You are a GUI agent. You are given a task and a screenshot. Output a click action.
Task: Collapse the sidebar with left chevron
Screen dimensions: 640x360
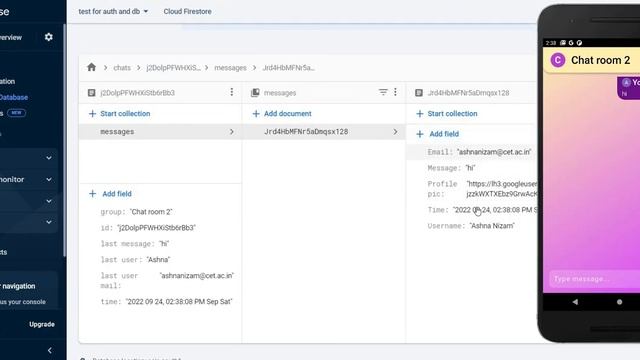coord(49,350)
